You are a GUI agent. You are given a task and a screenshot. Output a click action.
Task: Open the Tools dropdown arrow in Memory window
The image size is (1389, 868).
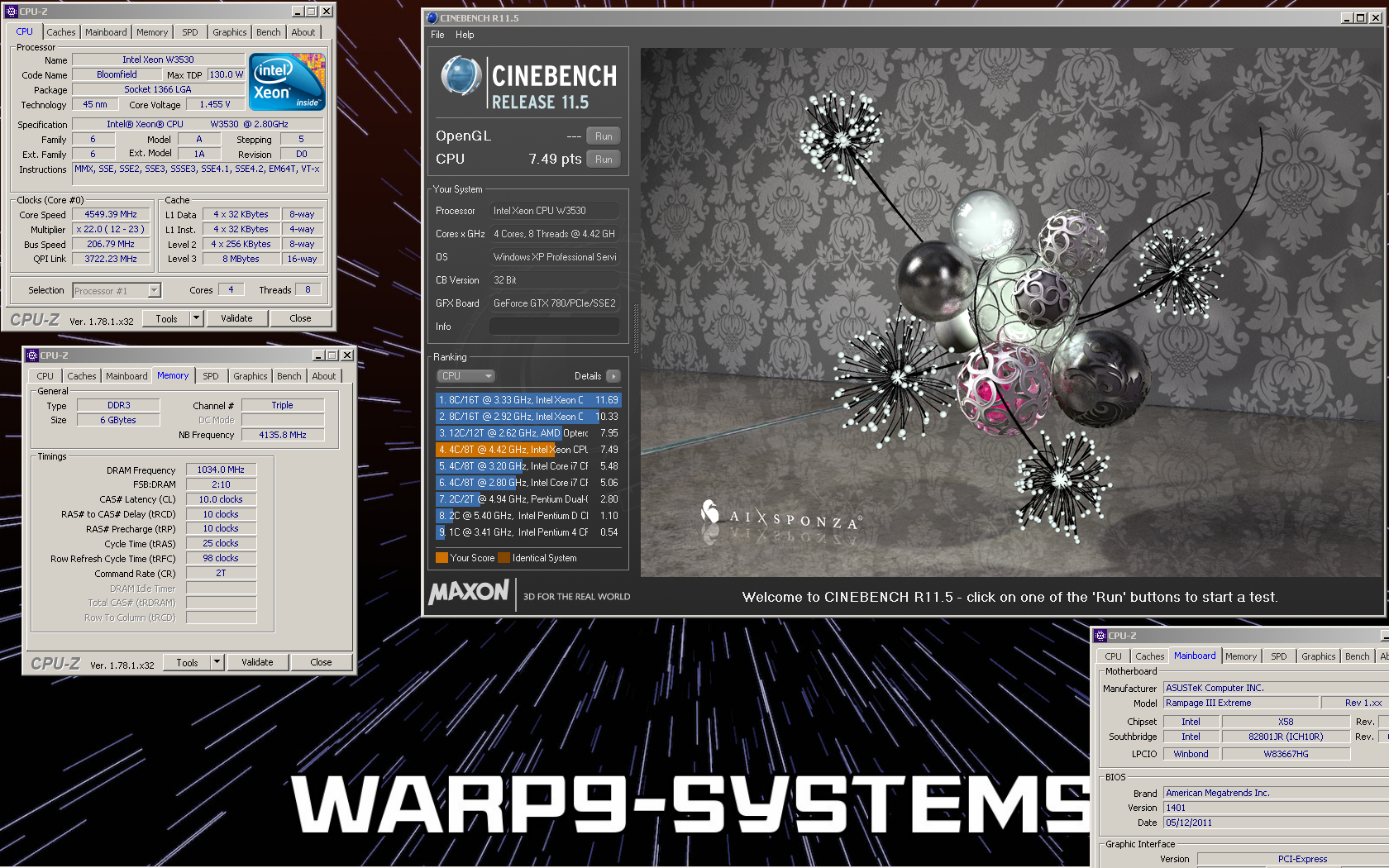tap(217, 662)
